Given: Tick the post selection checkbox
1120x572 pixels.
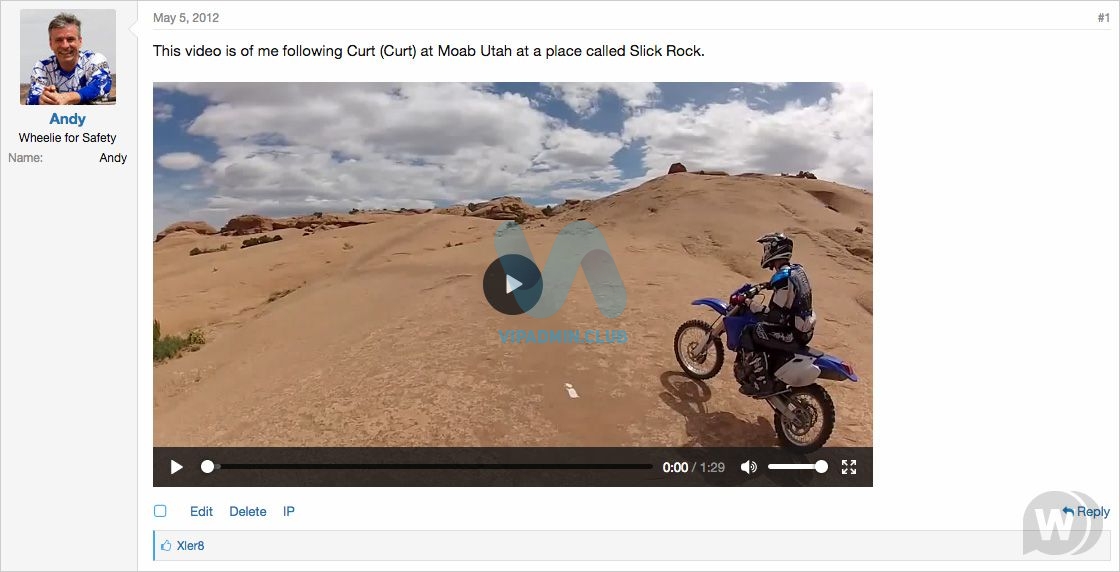Looking at the screenshot, I should click(160, 511).
